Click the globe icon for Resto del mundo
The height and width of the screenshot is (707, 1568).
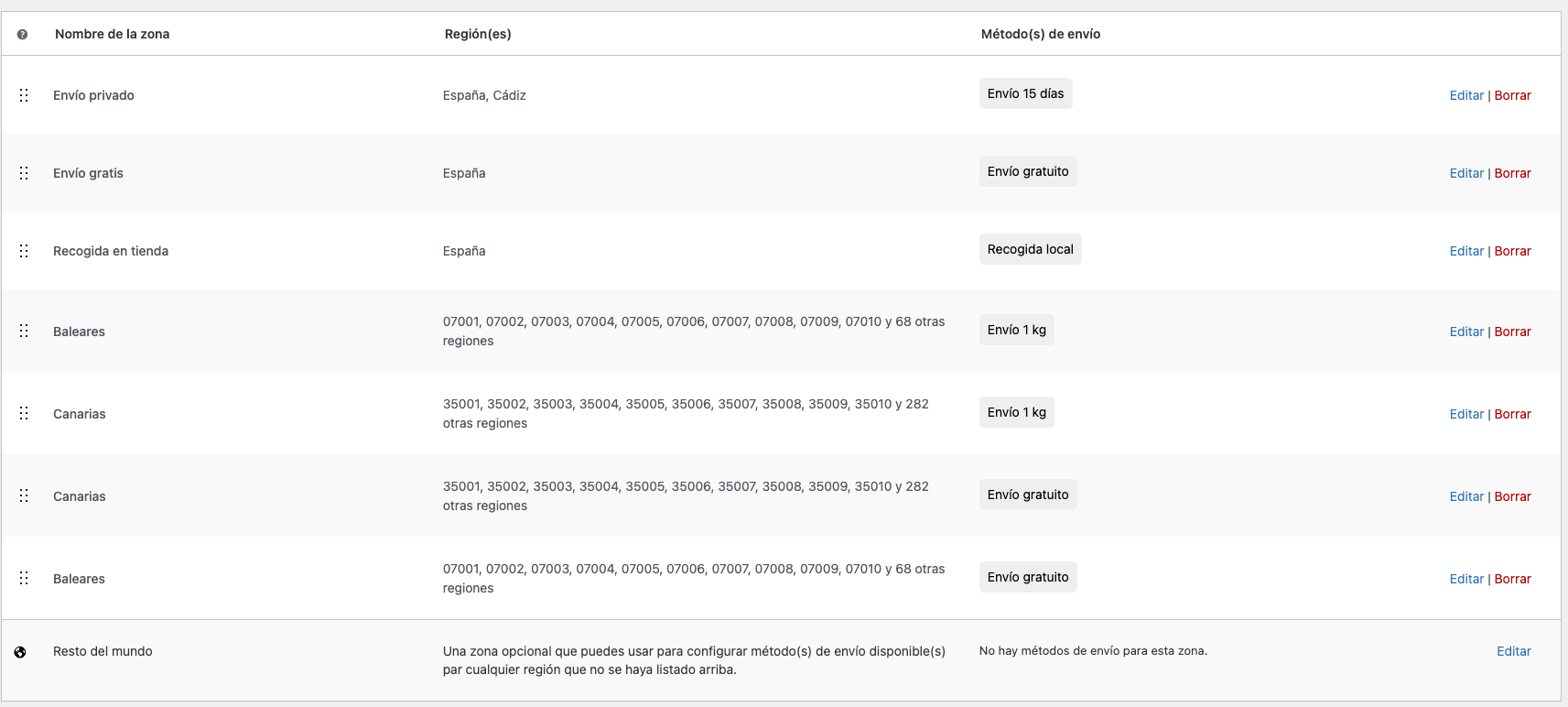[x=20, y=652]
